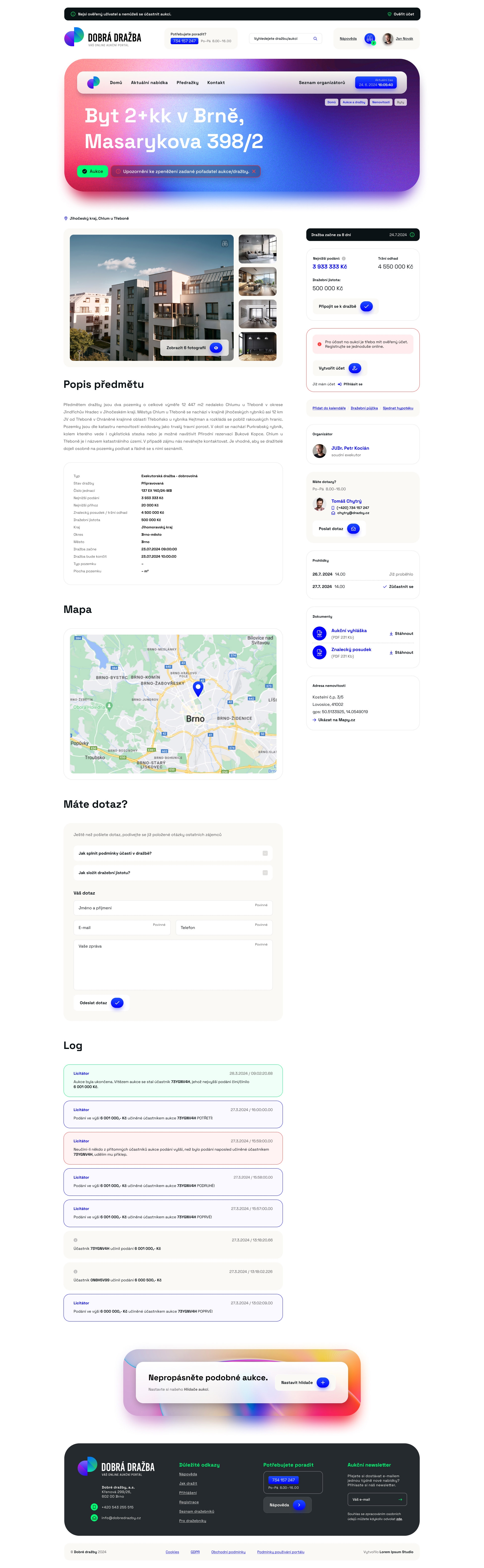Click the small logo in navigation bar

(93, 82)
